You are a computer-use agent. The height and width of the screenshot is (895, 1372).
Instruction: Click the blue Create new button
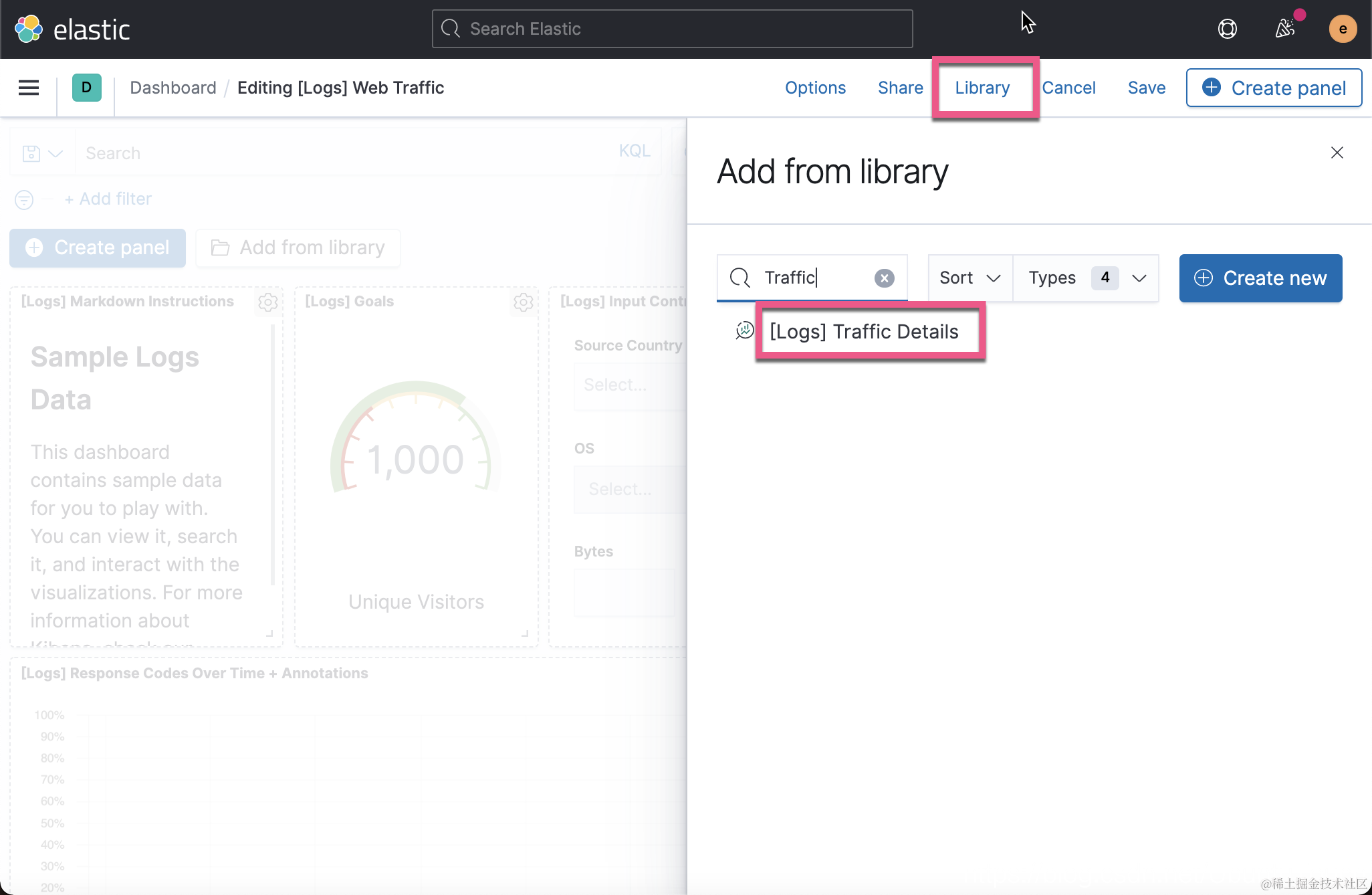click(1260, 278)
